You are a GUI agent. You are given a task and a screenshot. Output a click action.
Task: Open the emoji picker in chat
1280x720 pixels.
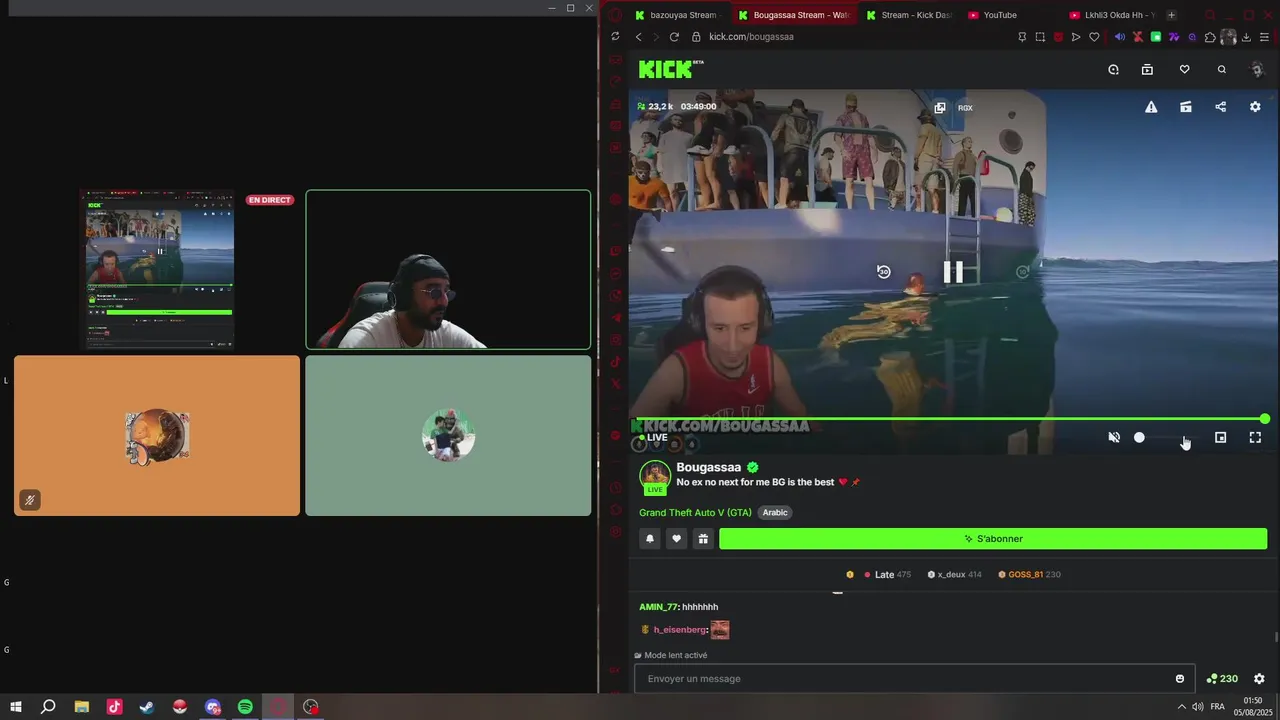coord(1180,679)
